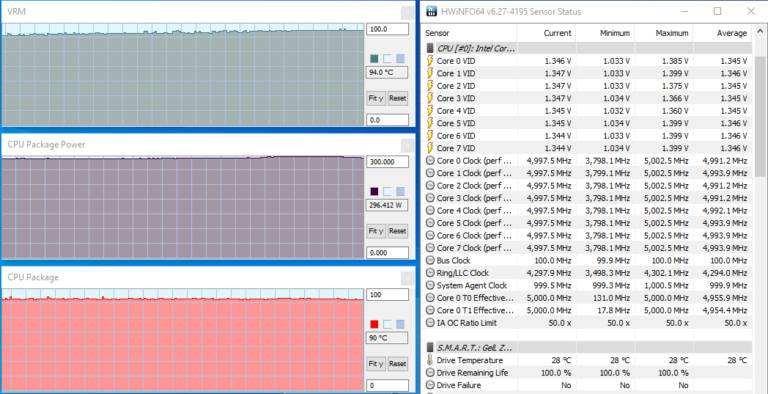This screenshot has width=768, height=394.
Task: Edit the CPU Package Power 300.000 max field
Action: (387, 162)
